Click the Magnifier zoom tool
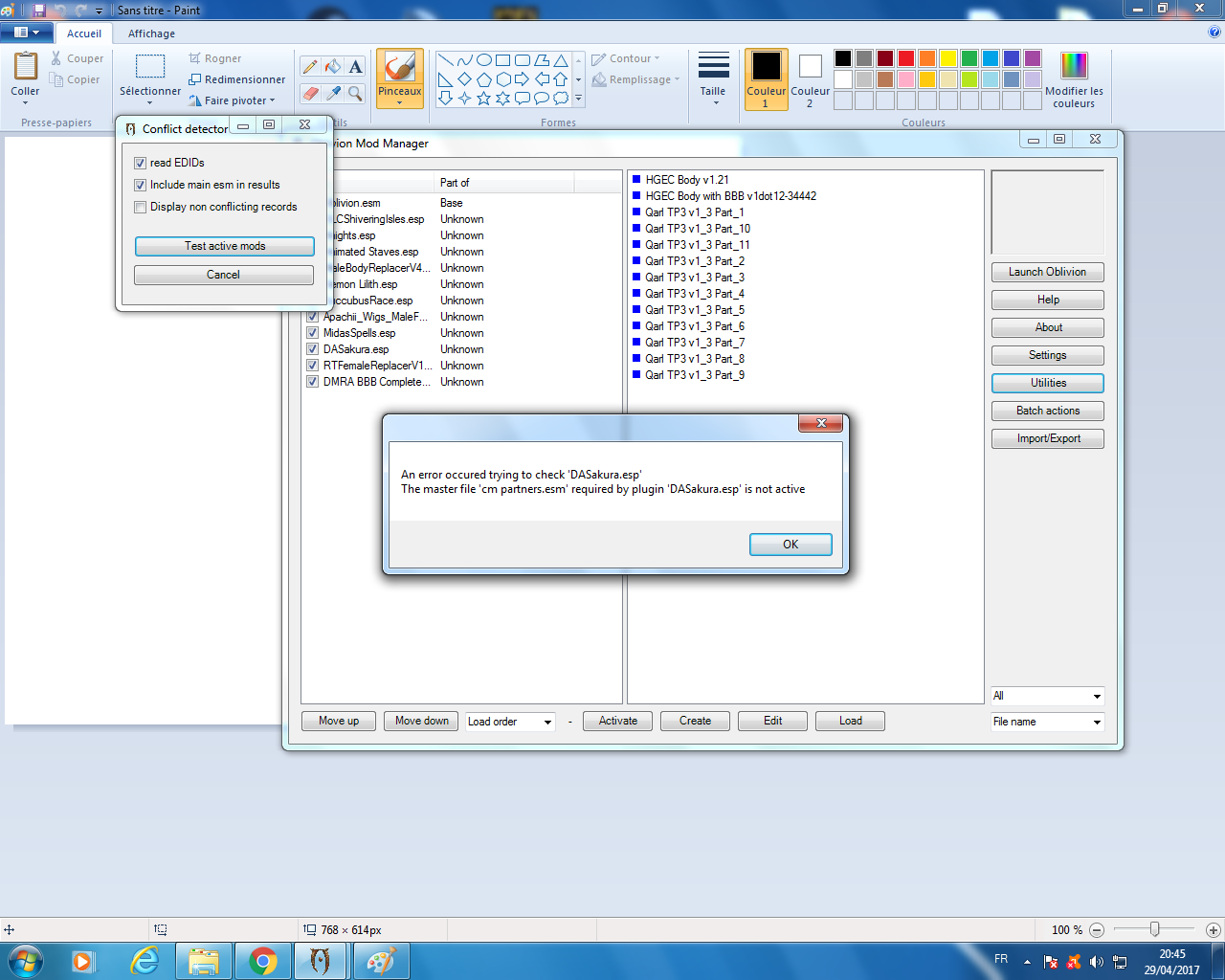This screenshot has height=980, width=1225. tap(355, 93)
